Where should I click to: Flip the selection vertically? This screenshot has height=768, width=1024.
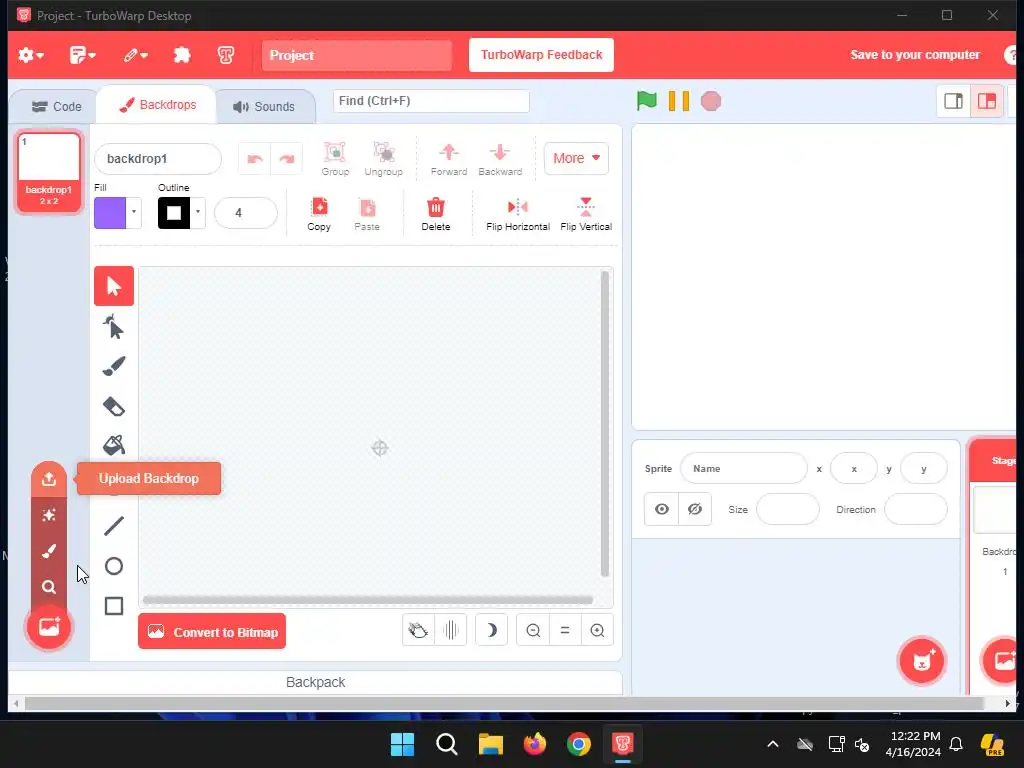click(586, 214)
